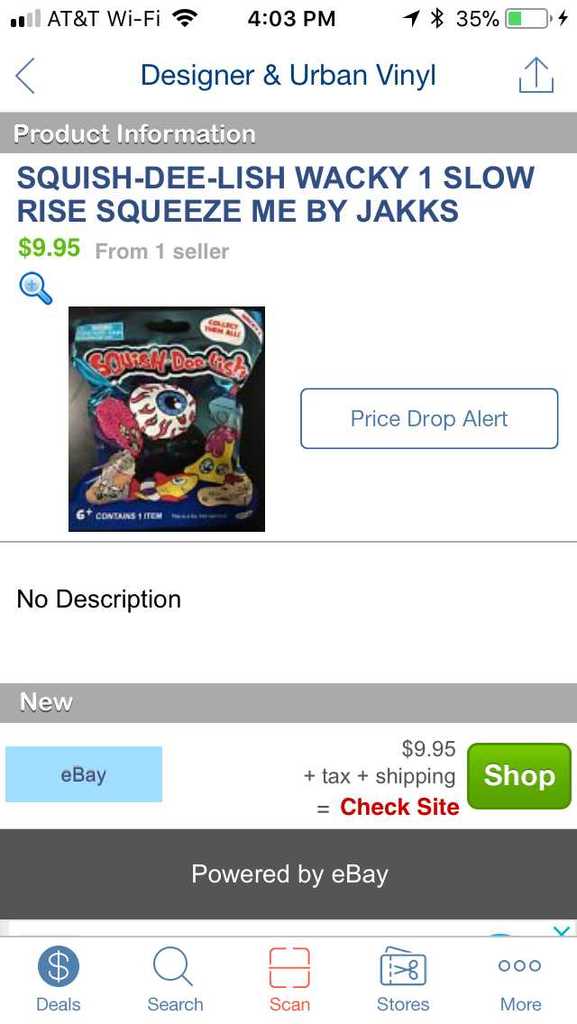Image resolution: width=577 pixels, height=1024 pixels.
Task: Tap the back arrow chevron
Action: [25, 76]
